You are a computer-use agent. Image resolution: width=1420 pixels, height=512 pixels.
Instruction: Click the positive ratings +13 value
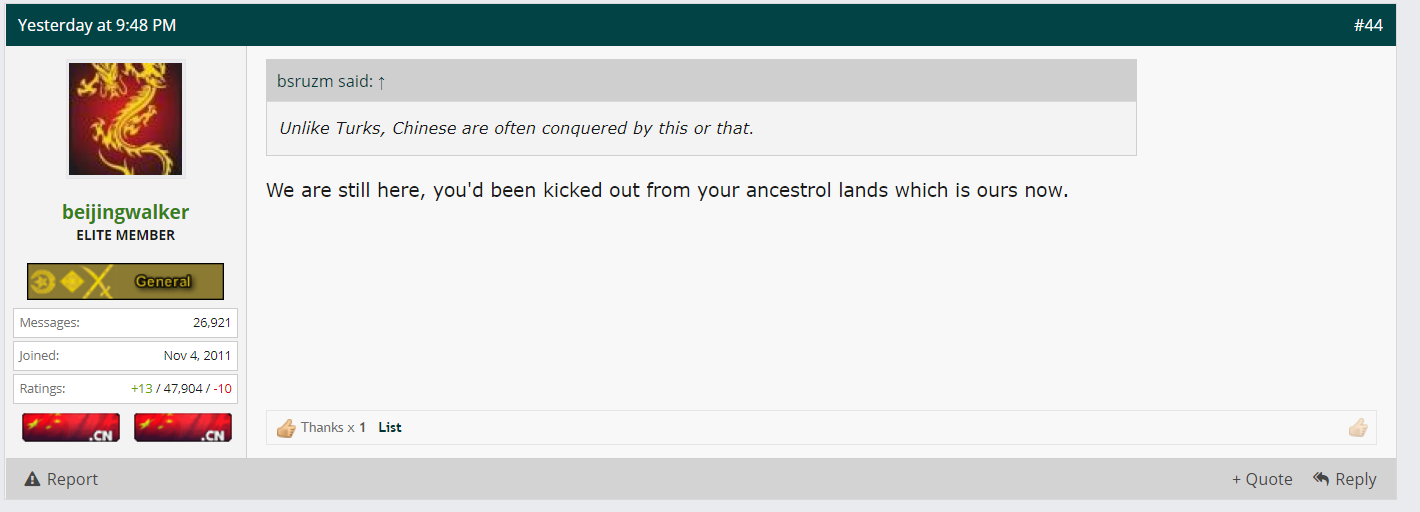click(141, 388)
